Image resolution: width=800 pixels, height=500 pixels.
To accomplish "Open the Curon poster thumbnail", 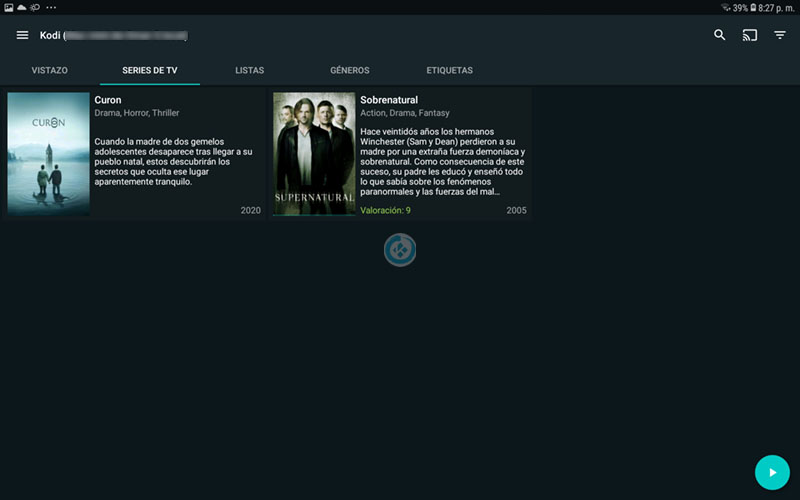I will click(x=48, y=154).
